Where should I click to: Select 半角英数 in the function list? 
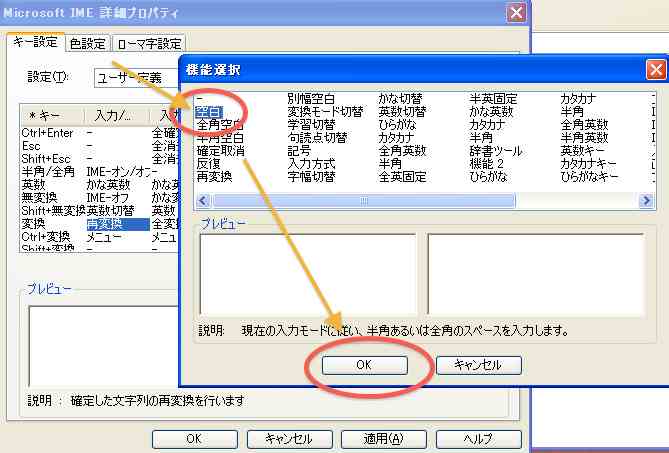click(584, 138)
